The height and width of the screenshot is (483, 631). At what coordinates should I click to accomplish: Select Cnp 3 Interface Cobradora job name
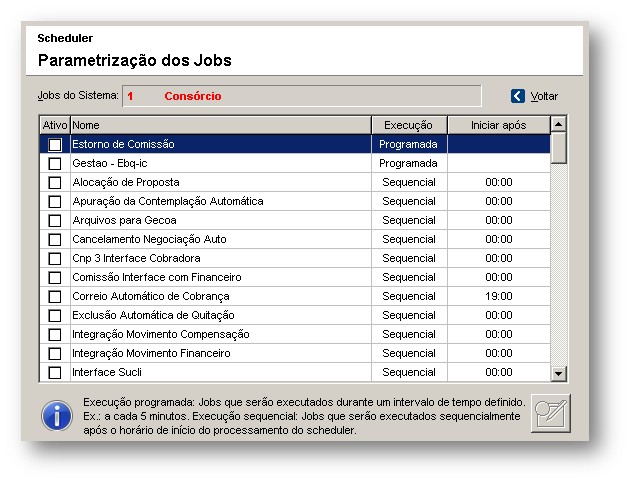click(x=136, y=258)
